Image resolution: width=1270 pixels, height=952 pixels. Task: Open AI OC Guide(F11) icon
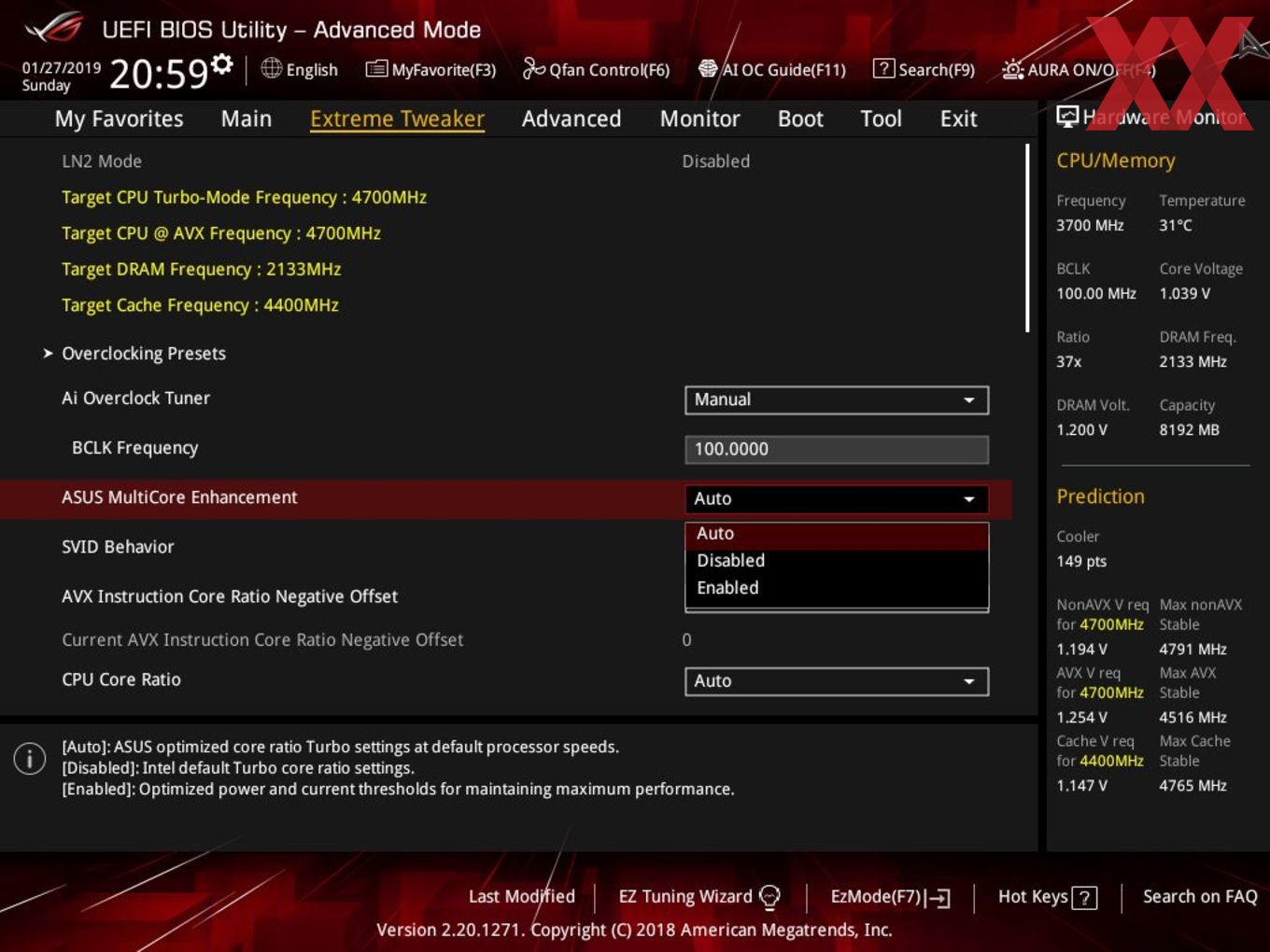click(708, 69)
